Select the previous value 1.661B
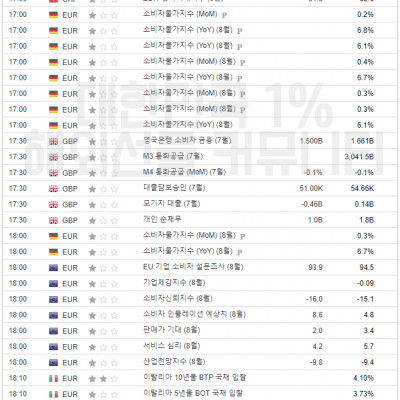This screenshot has height=400, width=400. pos(362,141)
